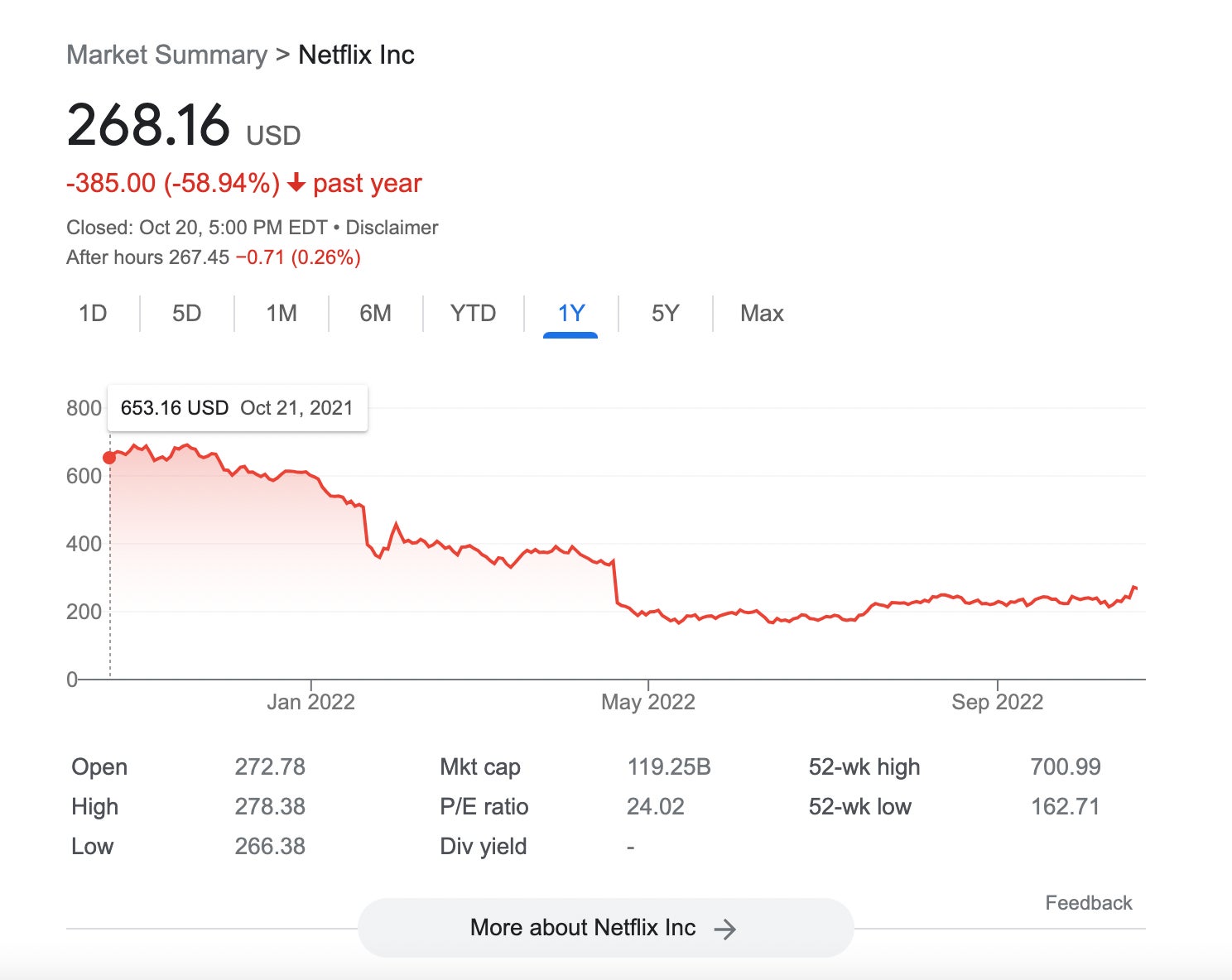The height and width of the screenshot is (980, 1232).
Task: Click the Sep 2022 axis label
Action: (x=997, y=703)
